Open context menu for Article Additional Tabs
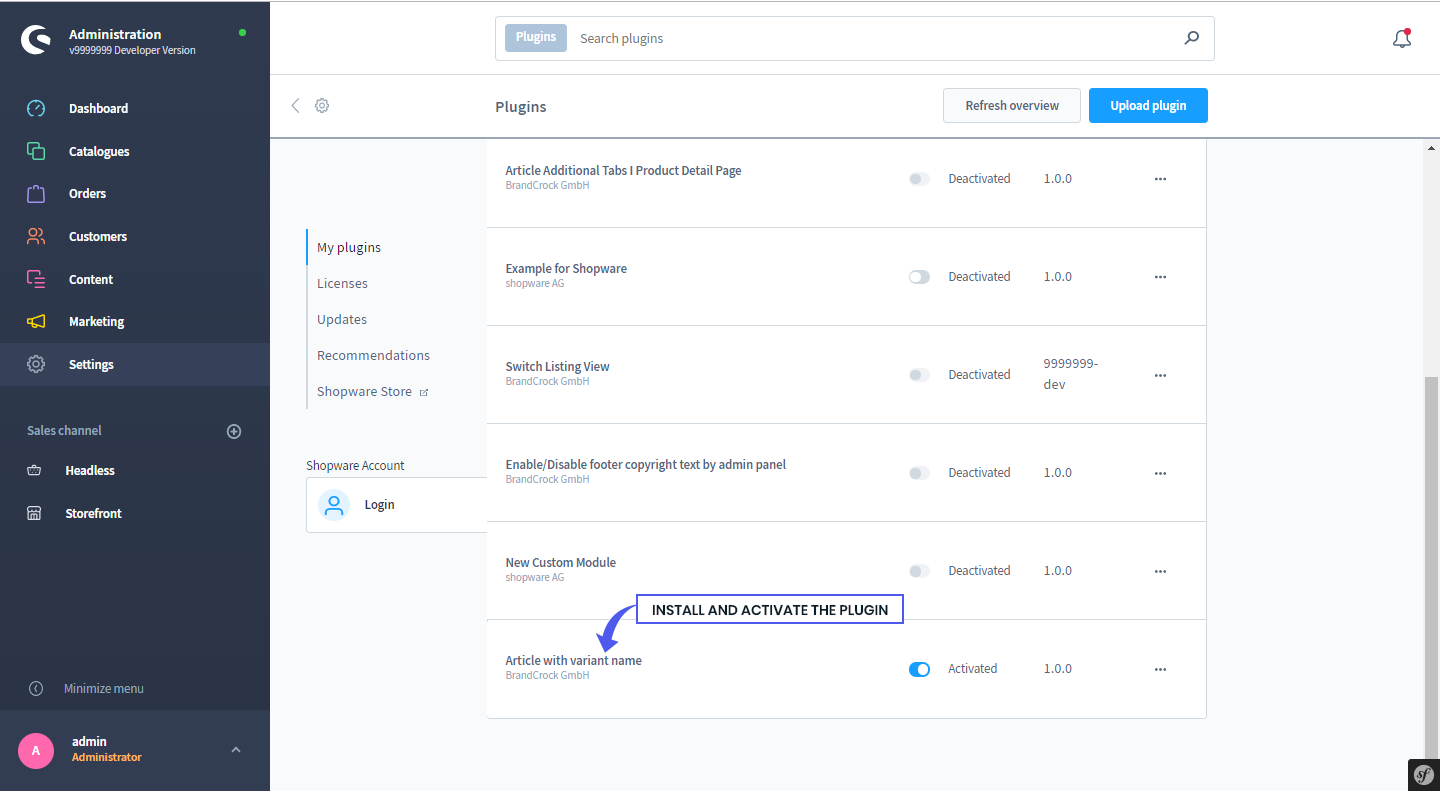 1160,179
